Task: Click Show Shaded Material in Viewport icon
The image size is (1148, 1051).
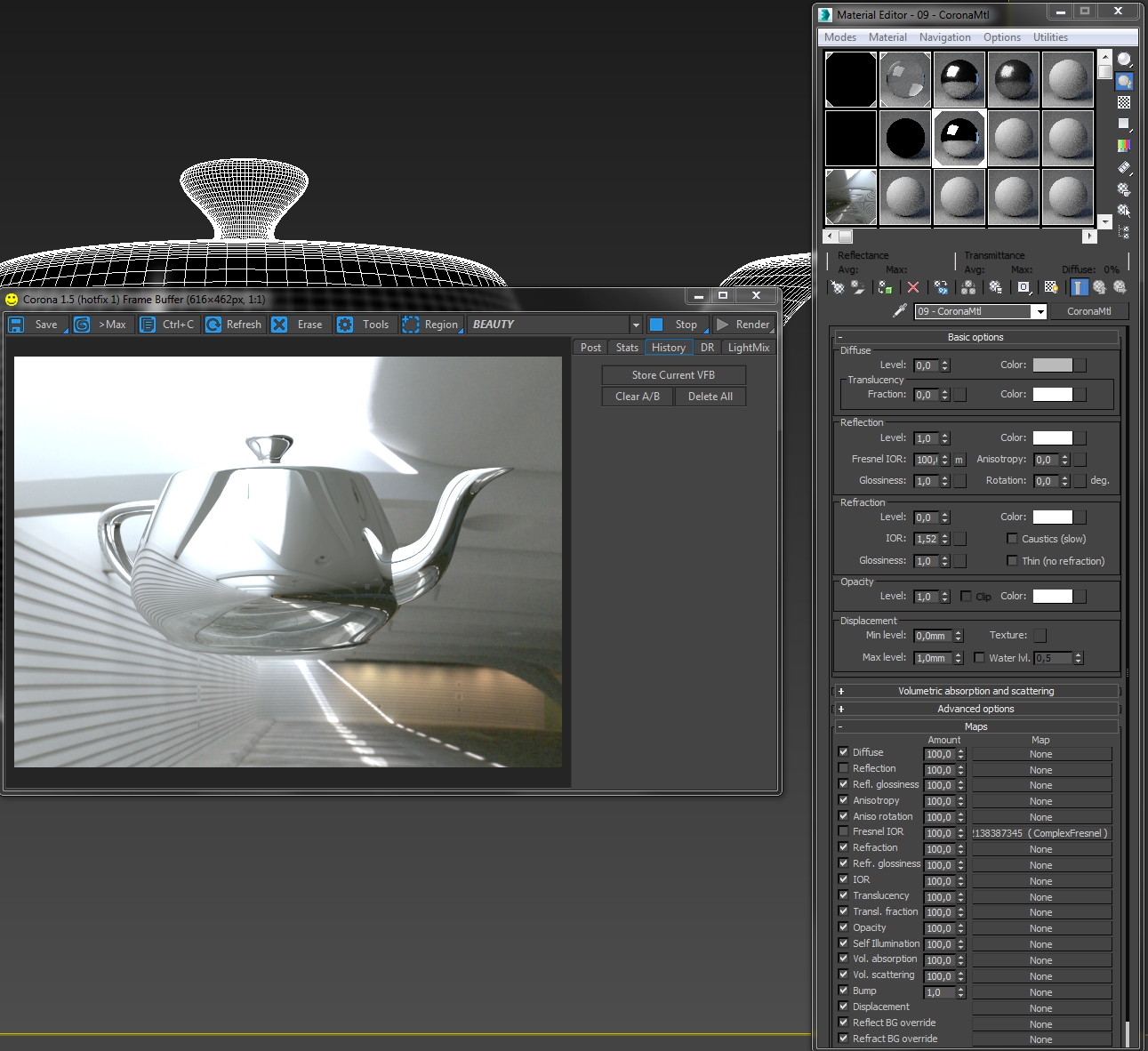Action: [1051, 287]
